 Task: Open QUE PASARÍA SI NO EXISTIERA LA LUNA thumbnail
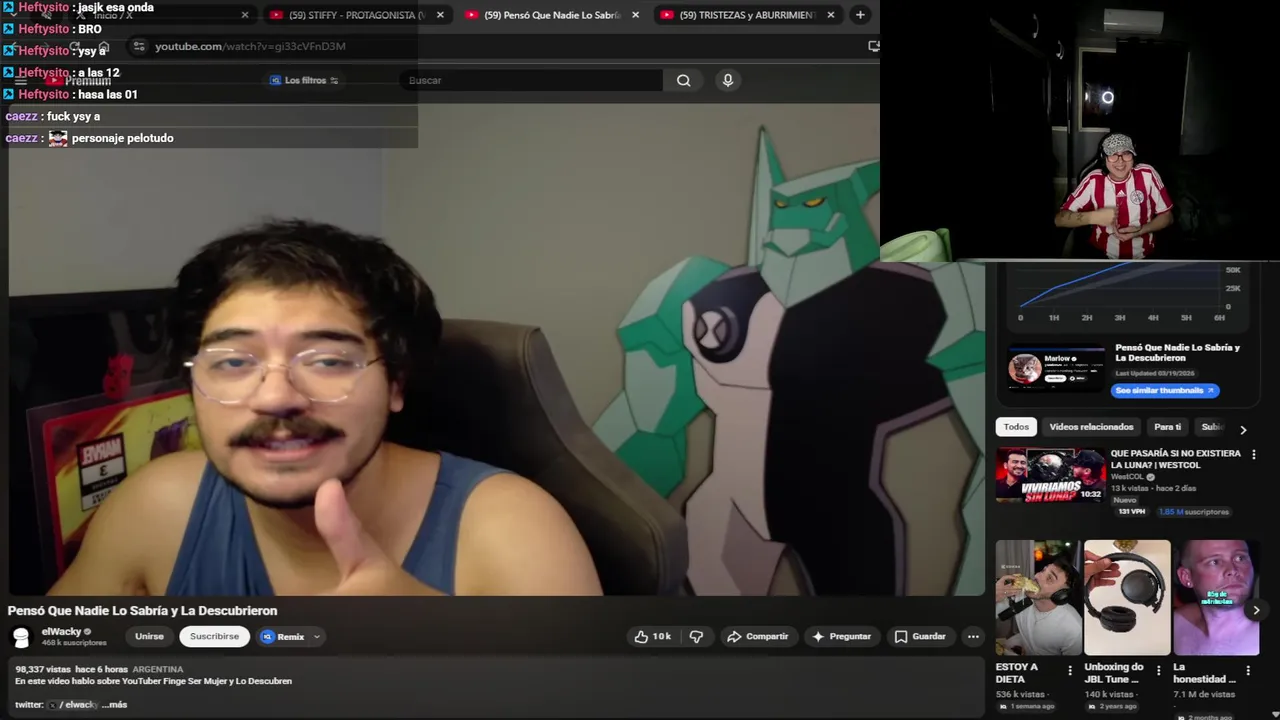pyautogui.click(x=1050, y=474)
